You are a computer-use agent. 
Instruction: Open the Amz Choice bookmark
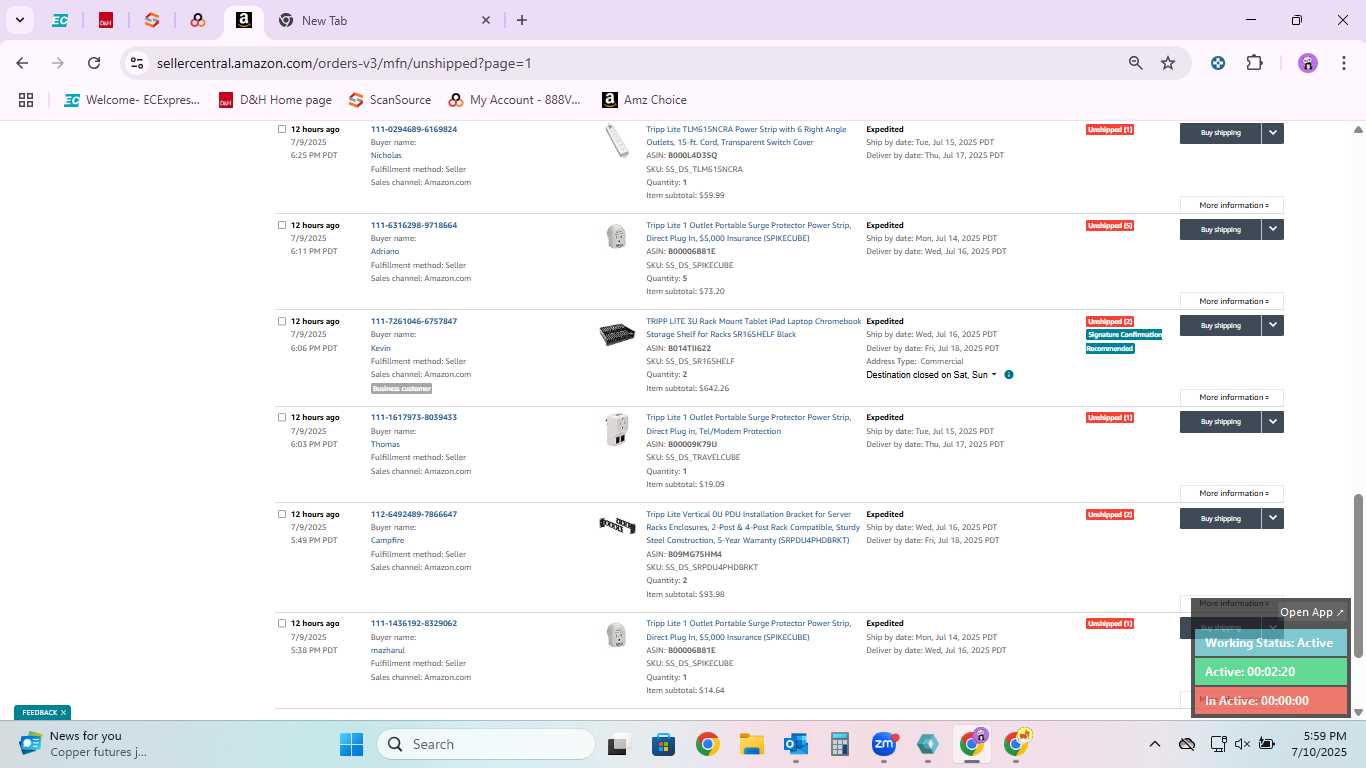tap(644, 100)
